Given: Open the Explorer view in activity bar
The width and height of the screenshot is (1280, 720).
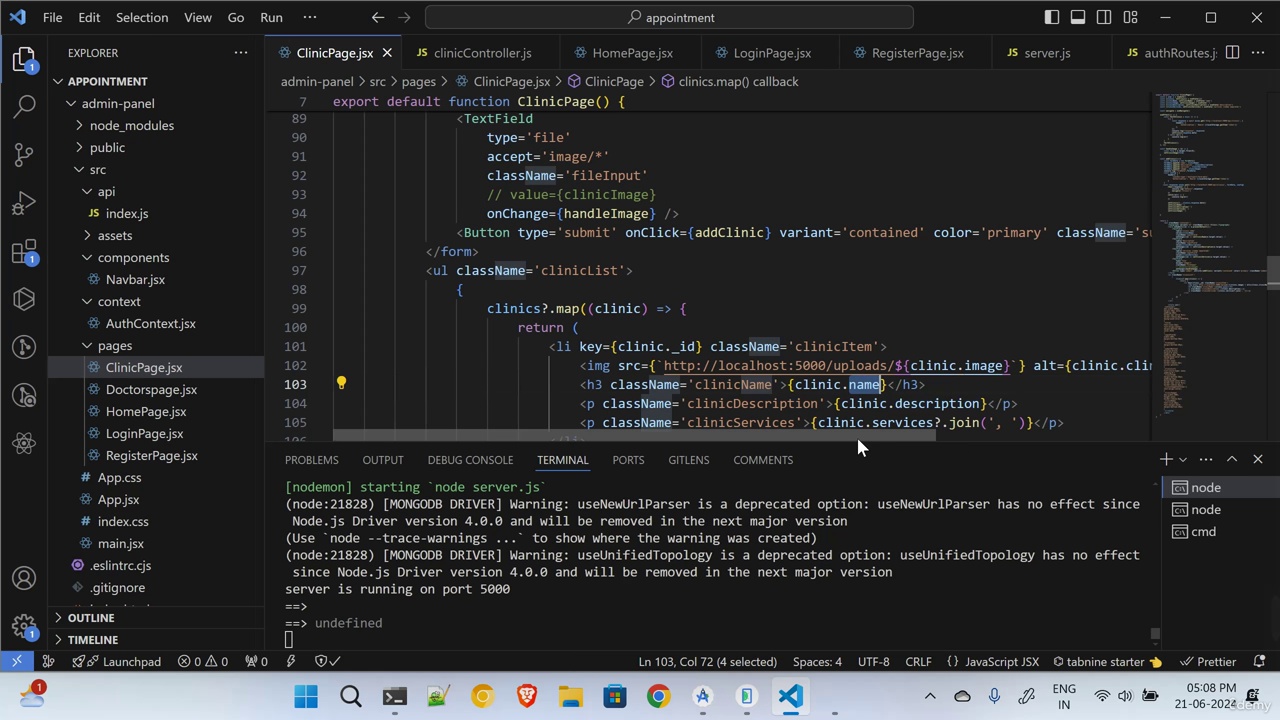Looking at the screenshot, I should (x=24, y=60).
